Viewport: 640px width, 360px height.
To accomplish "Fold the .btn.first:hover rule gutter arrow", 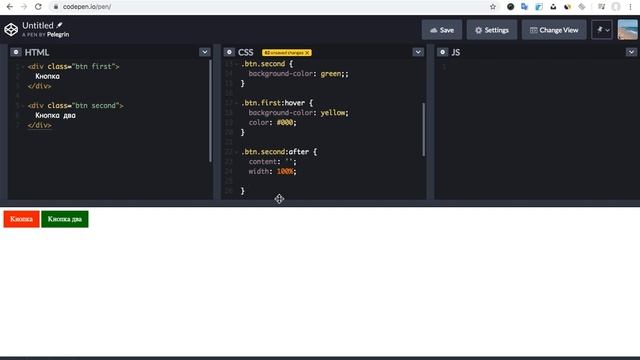I will pyautogui.click(x=236, y=103).
